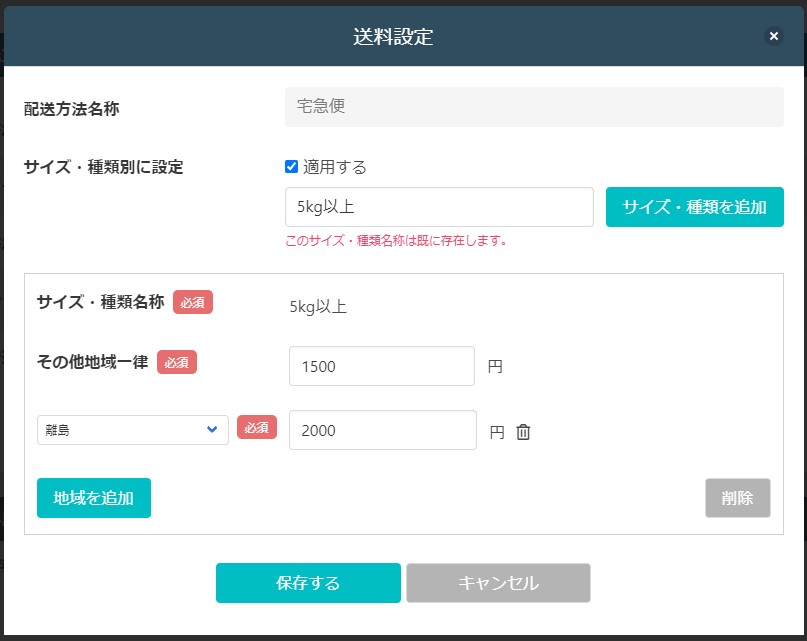
Task: Click the その他地域一律 label
Action: point(93,362)
